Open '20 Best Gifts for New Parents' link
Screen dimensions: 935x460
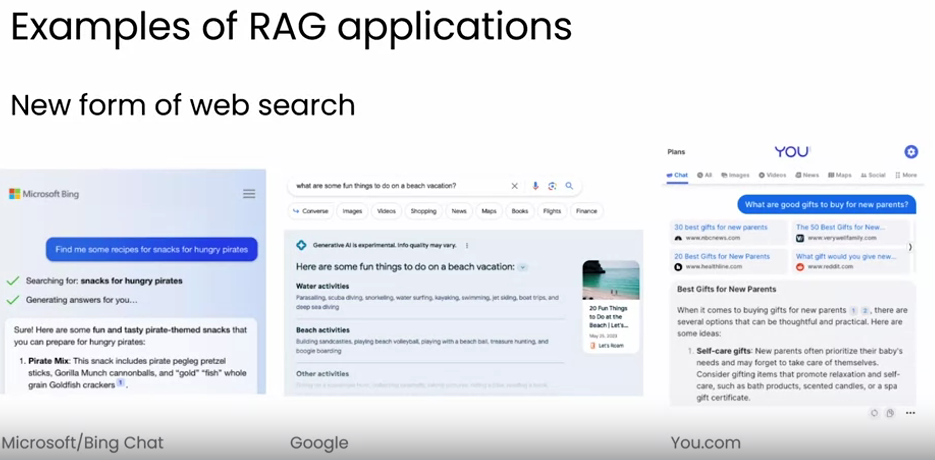pos(722,256)
